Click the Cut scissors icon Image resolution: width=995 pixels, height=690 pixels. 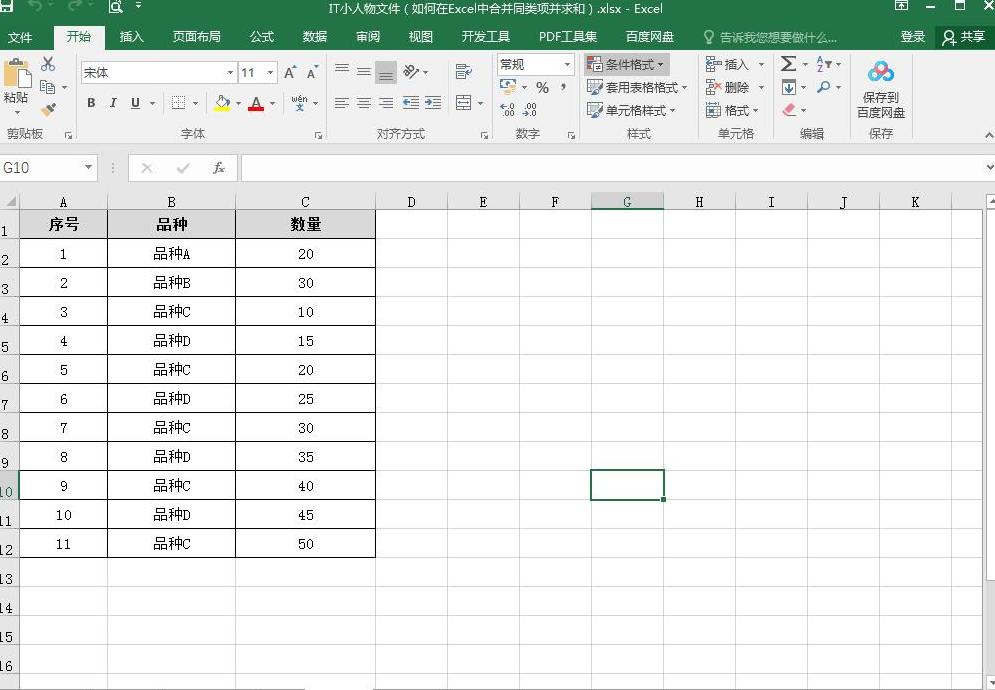tap(48, 64)
